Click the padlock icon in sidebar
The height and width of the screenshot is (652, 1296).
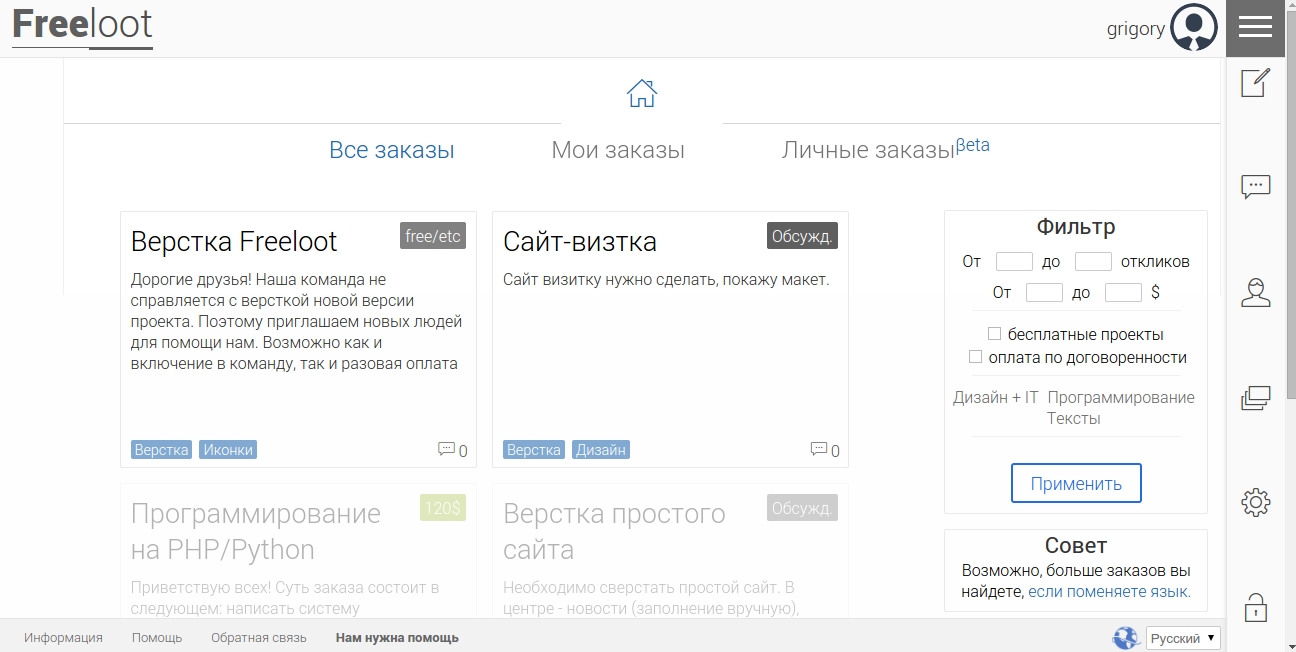[x=1255, y=607]
